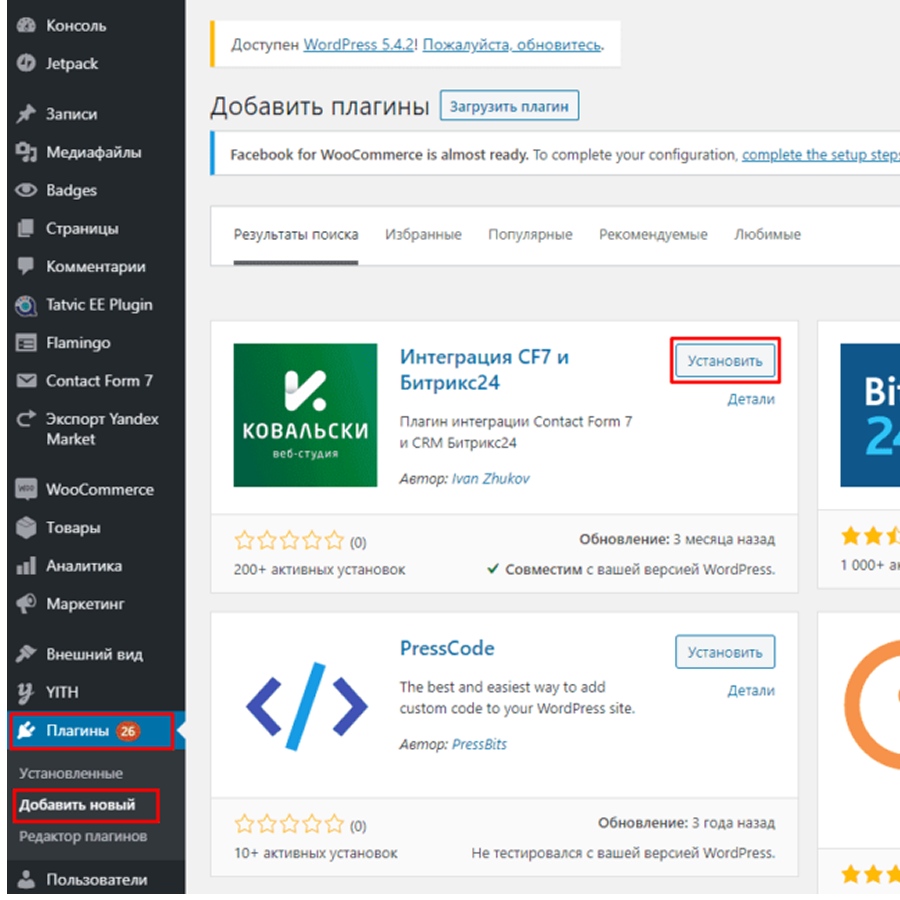Screen dimensions: 900x900
Task: Open author Ivan Zhukov link
Action: tap(491, 479)
